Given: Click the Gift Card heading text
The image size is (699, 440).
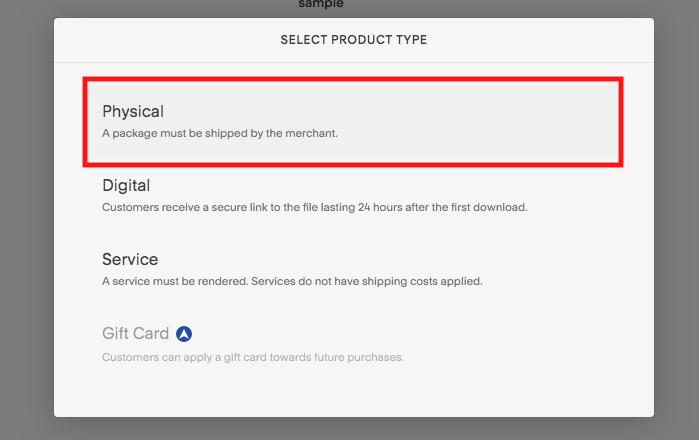Looking at the screenshot, I should click(136, 333).
